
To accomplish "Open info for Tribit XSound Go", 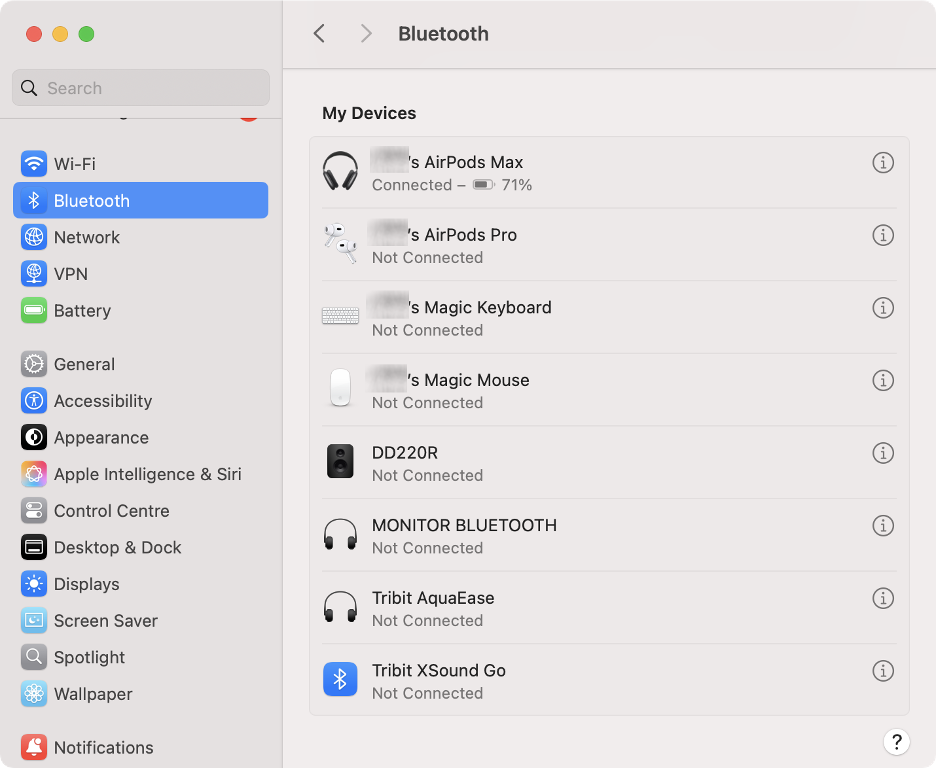I will click(883, 671).
